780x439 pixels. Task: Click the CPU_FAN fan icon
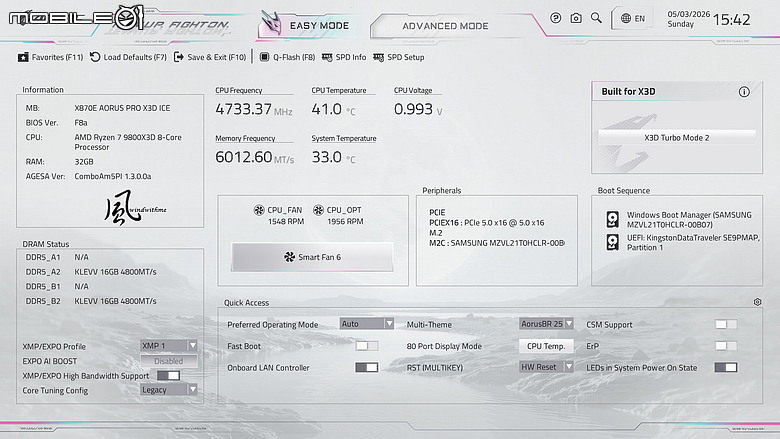259,210
